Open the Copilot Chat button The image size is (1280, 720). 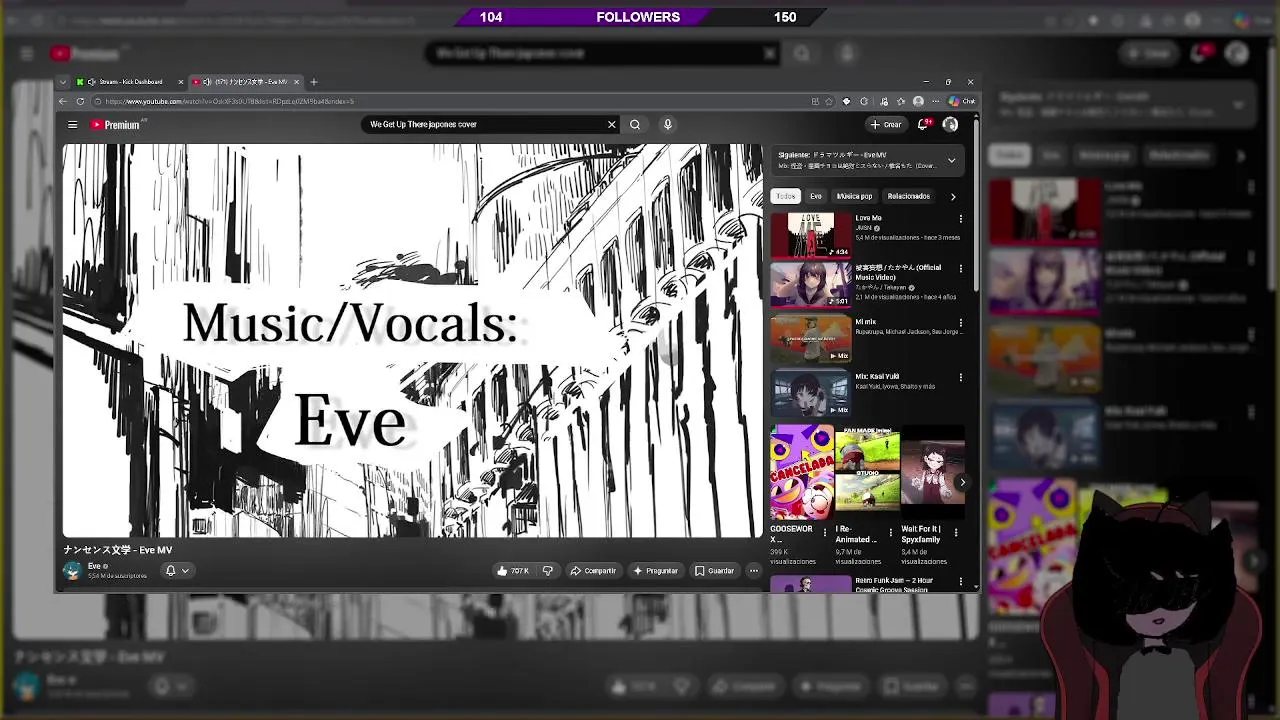[962, 101]
